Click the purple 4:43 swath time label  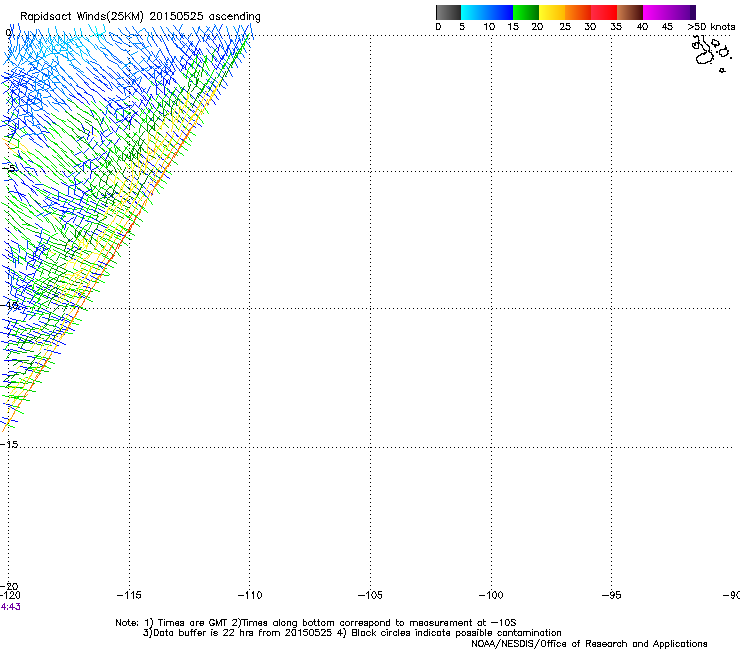10,607
